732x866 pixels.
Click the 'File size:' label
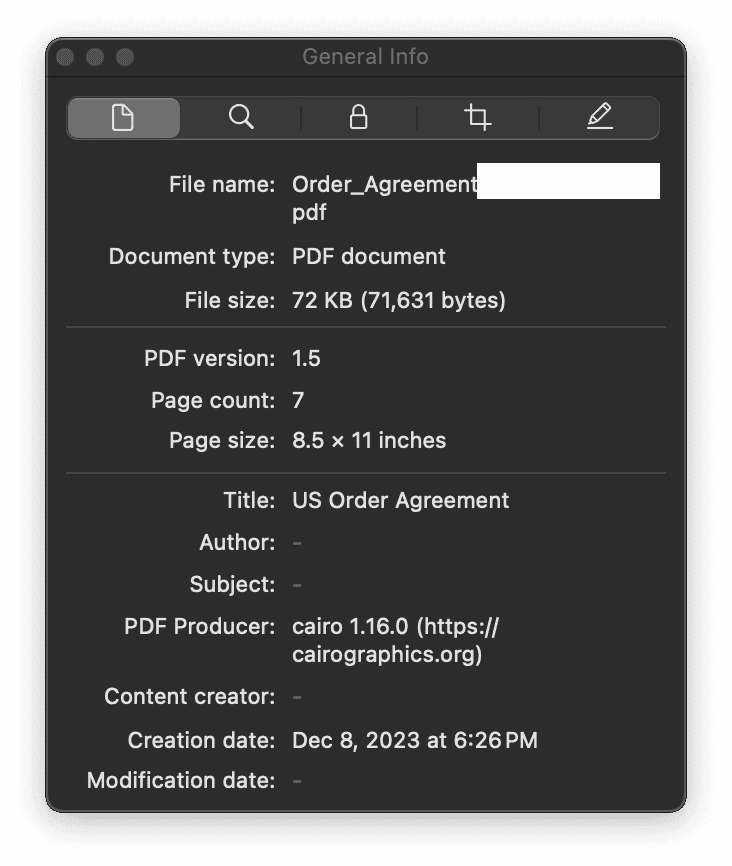[x=230, y=300]
